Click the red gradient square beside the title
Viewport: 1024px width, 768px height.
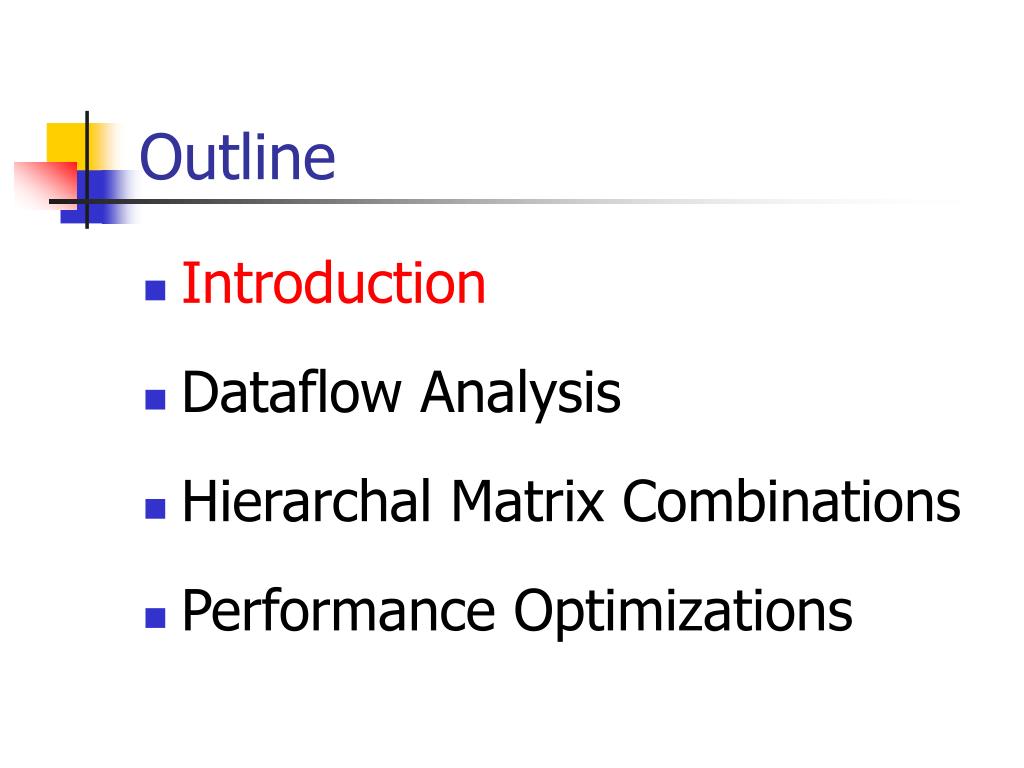click(x=46, y=184)
